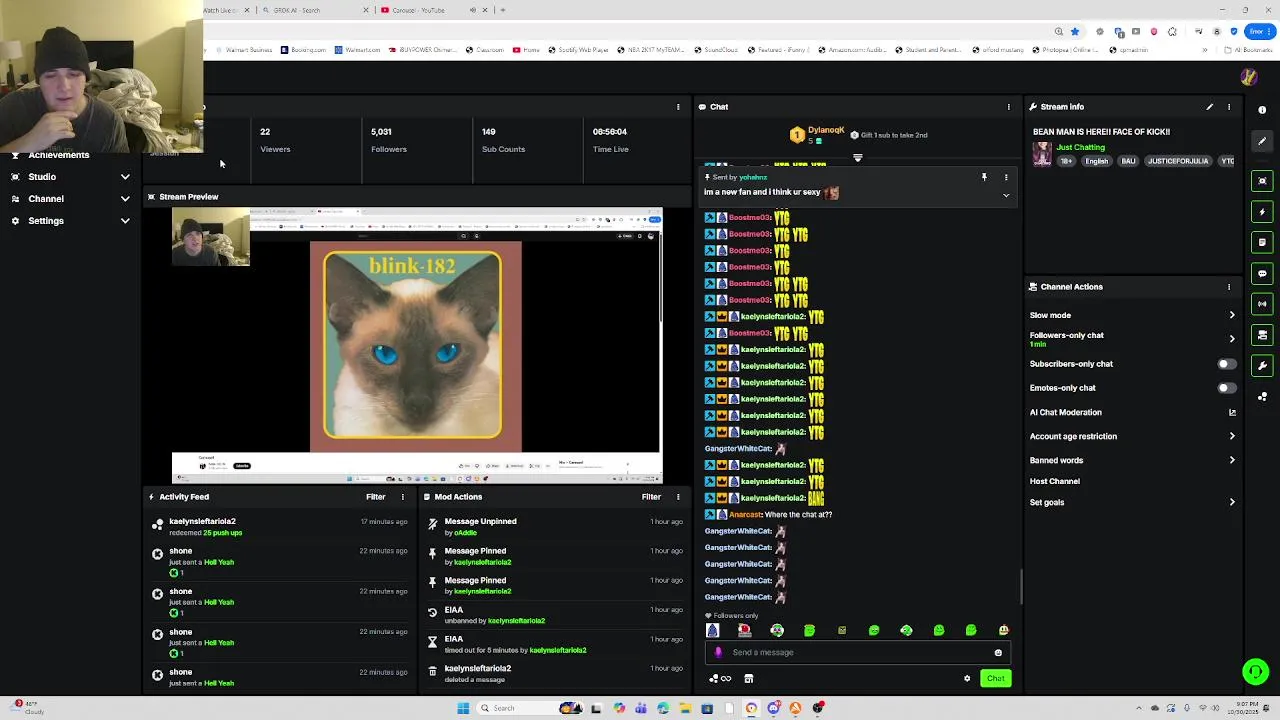The height and width of the screenshot is (720, 1280).
Task: Toggle the chat bubble widget icon in sidebar
Action: coord(1262,273)
